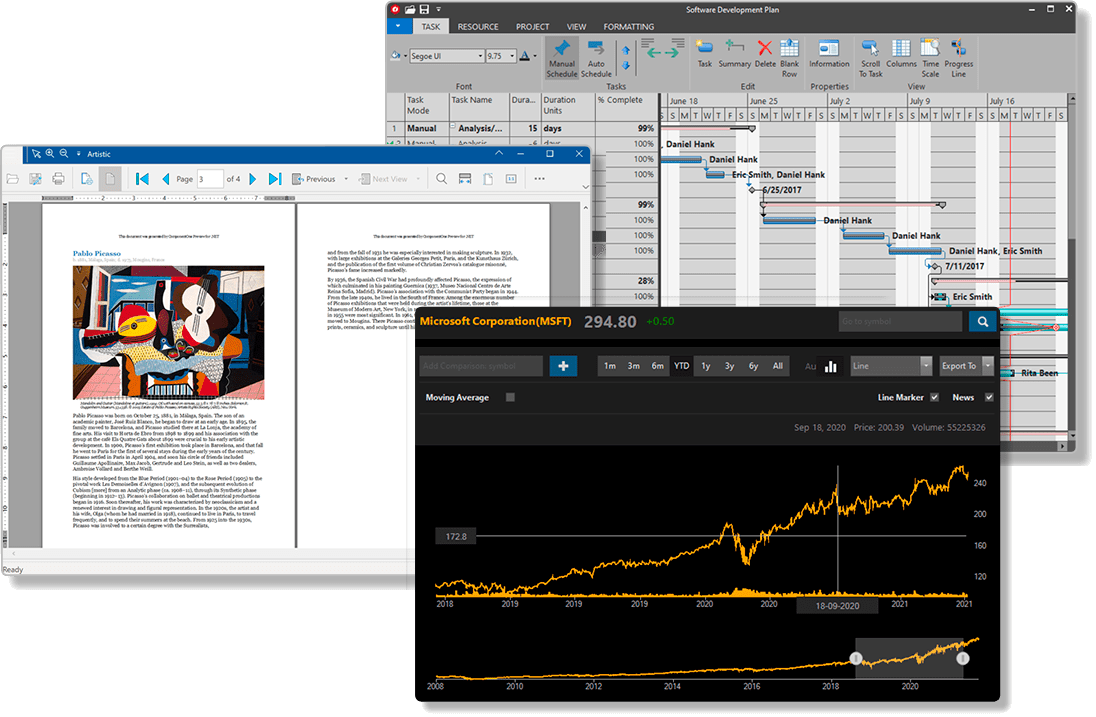The width and height of the screenshot is (1096, 717).
Task: Open the Segoe UI font dropdown
Action: tap(479, 56)
